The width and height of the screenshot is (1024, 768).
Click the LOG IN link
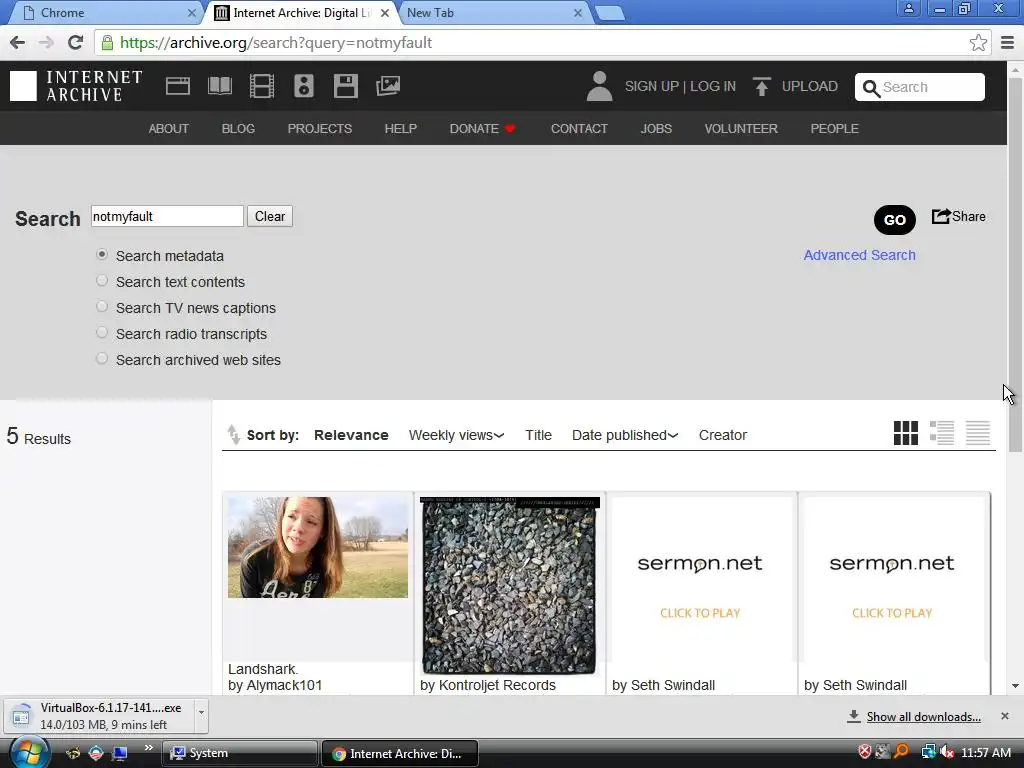coord(713,86)
